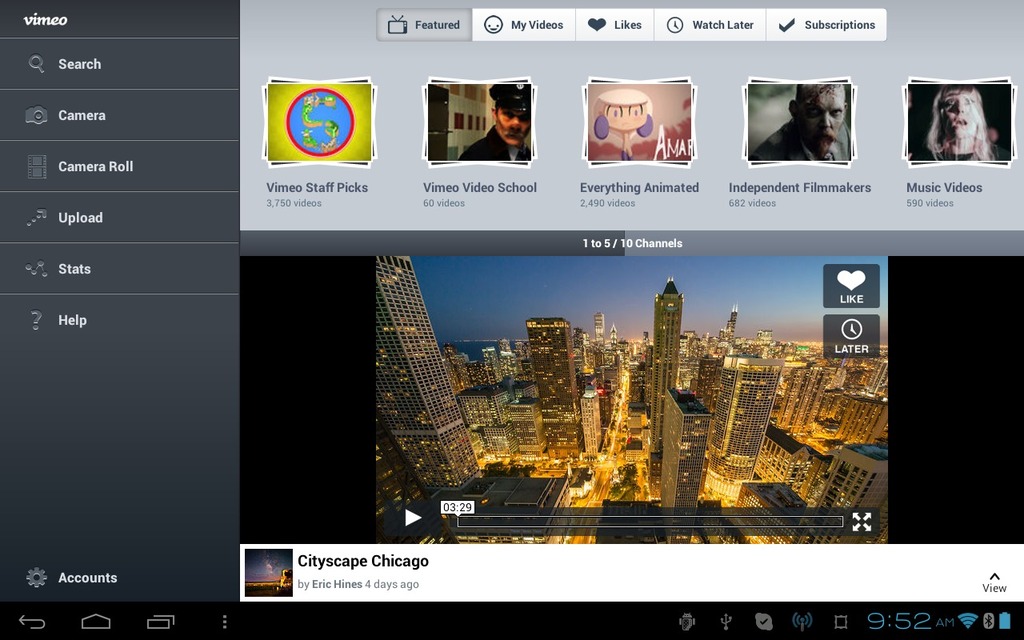This screenshot has width=1024, height=640.
Task: Click the battery status icon
Action: tap(1005, 620)
